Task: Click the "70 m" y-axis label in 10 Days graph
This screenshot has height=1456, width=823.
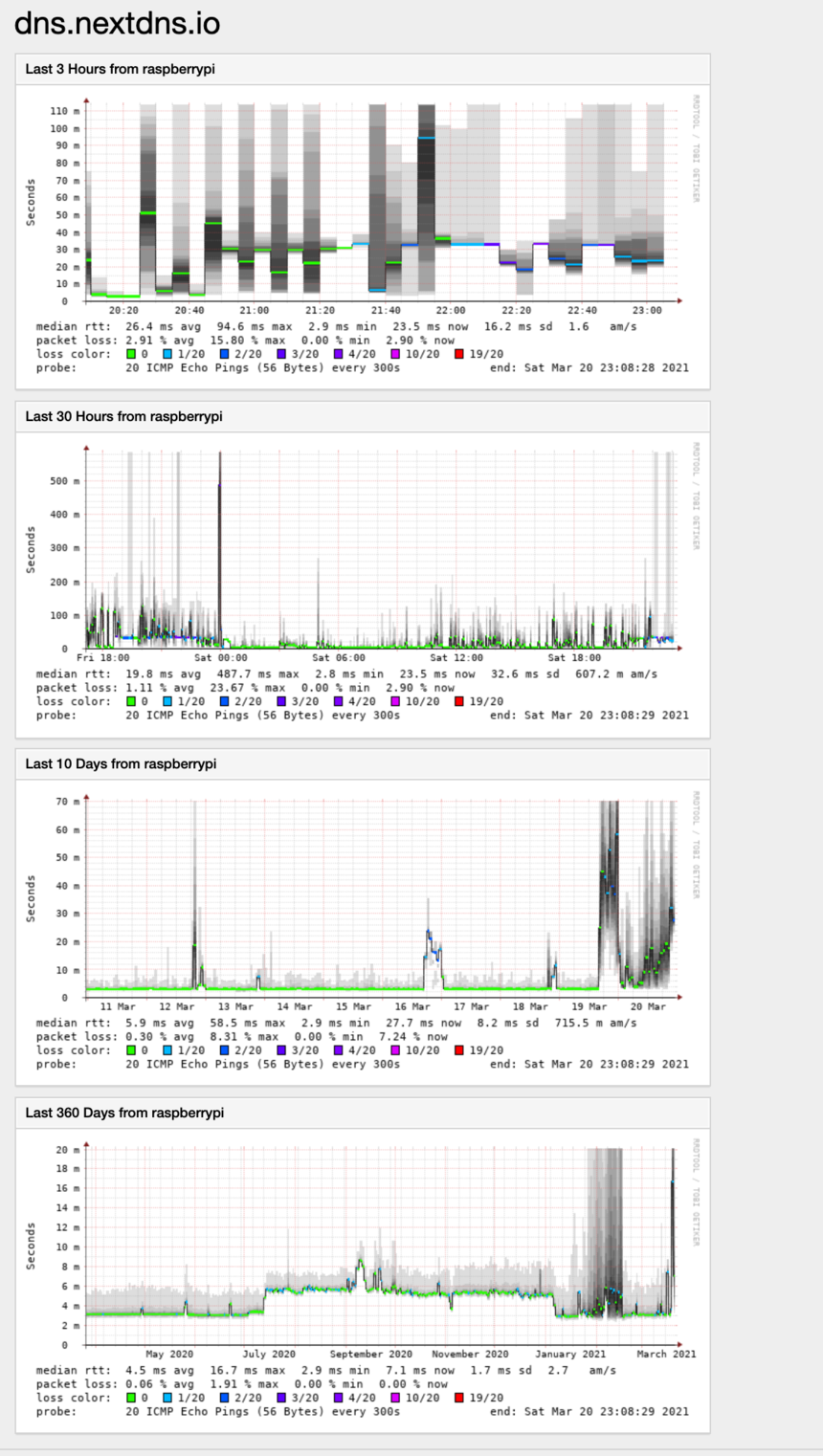Action: coord(68,802)
